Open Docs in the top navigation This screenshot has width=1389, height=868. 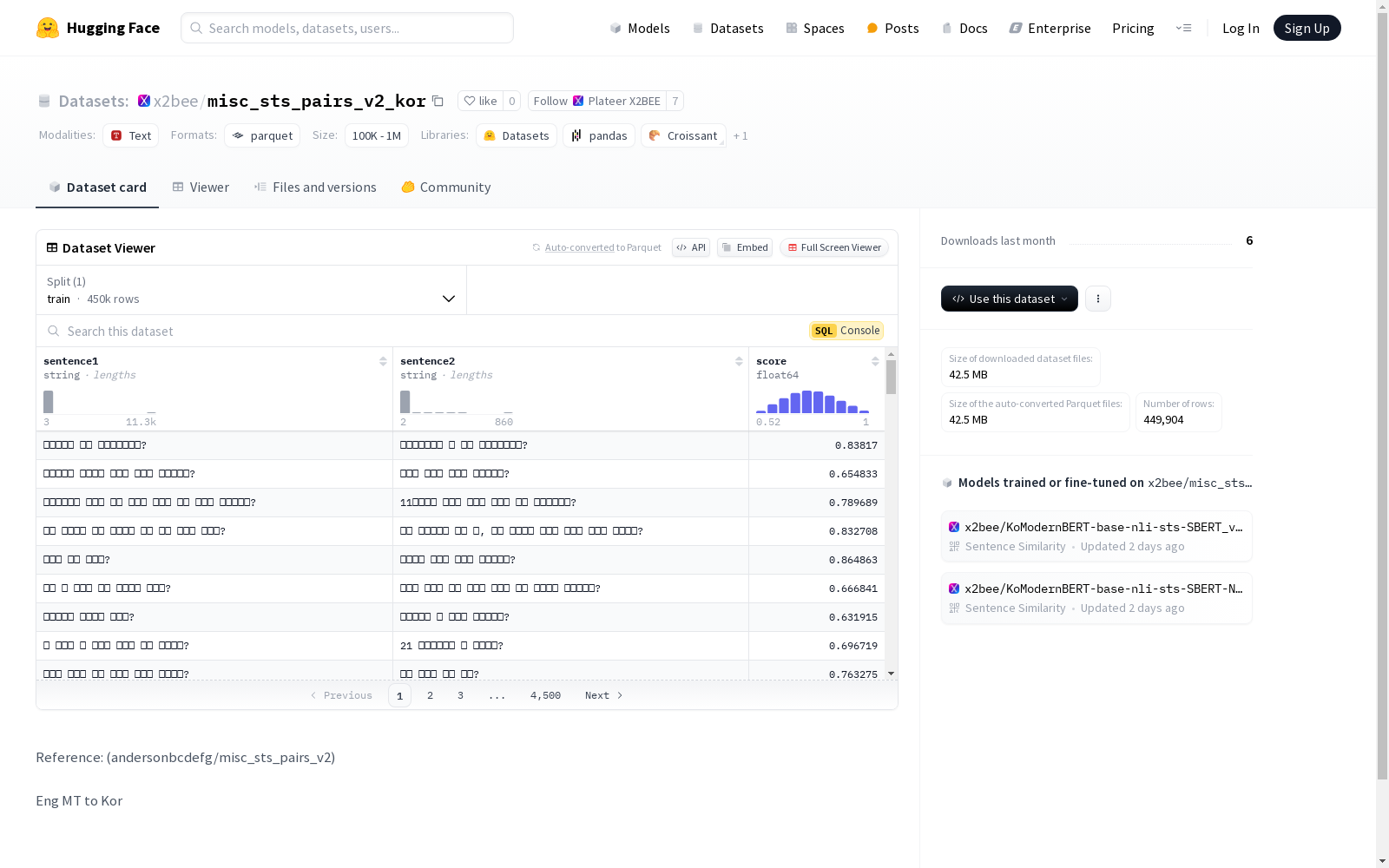pos(964,28)
